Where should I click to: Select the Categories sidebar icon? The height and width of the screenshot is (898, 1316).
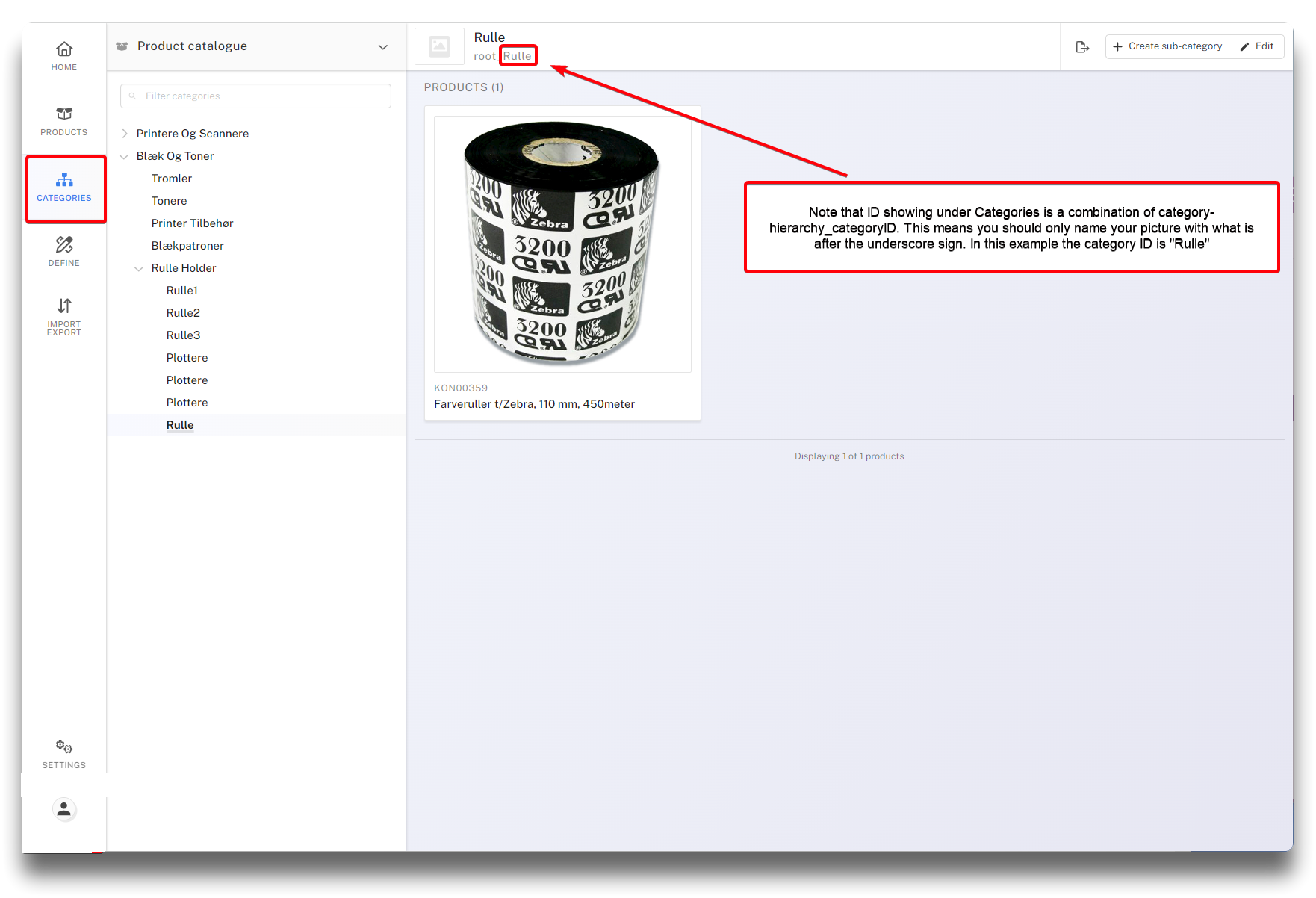[64, 180]
